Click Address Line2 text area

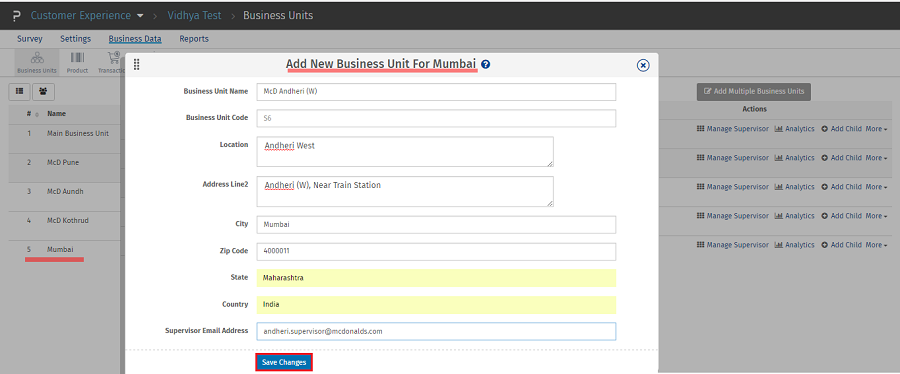(x=405, y=191)
